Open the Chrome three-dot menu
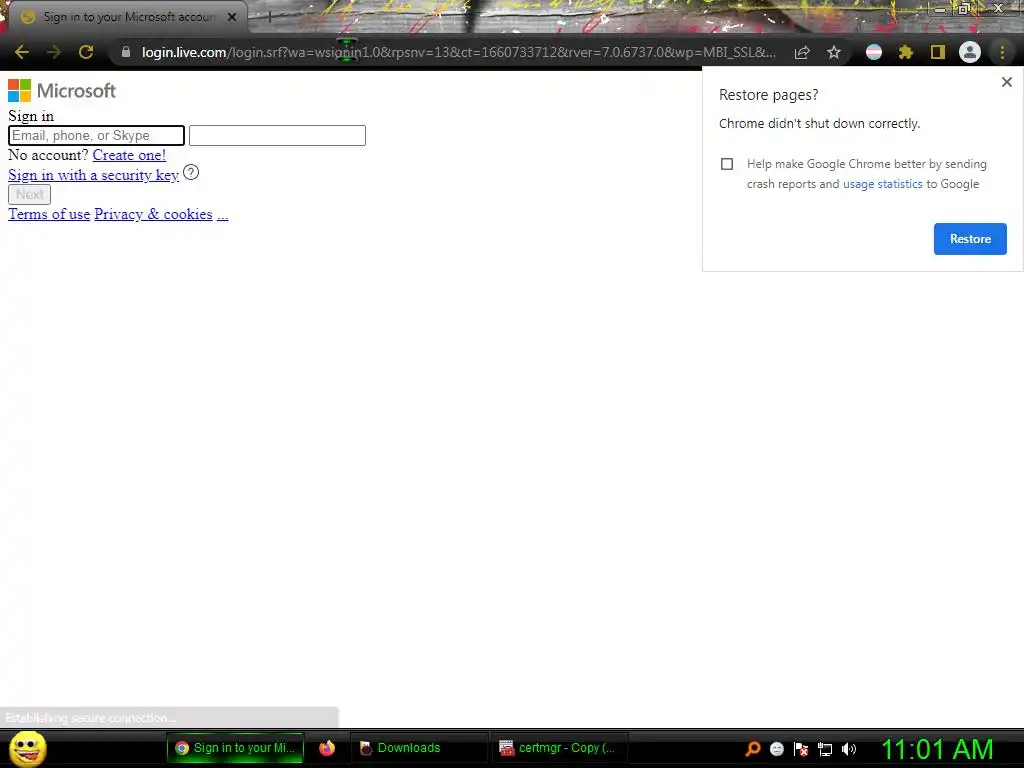This screenshot has height=768, width=1024. (1002, 52)
